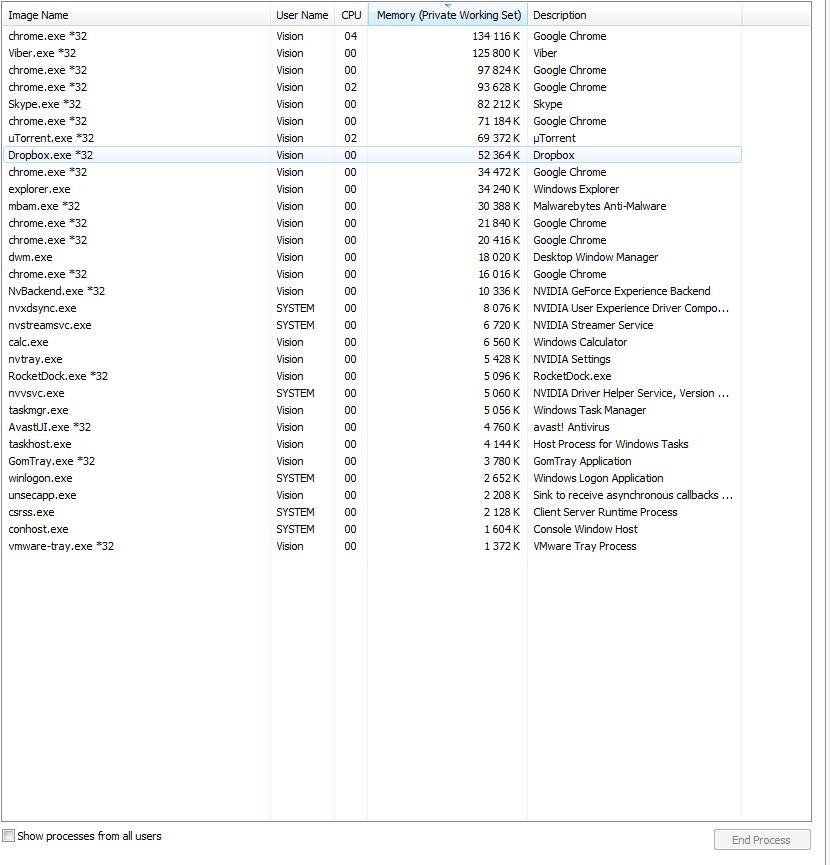Sort by Image Name column header
The image size is (830, 865).
[39, 15]
